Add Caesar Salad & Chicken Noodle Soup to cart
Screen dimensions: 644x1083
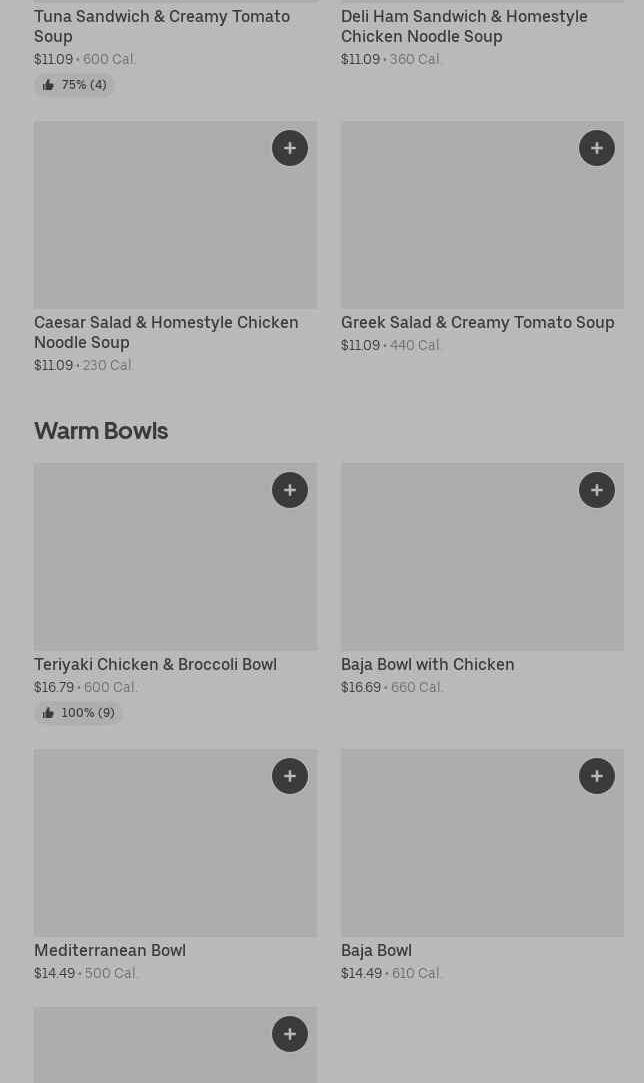tap(290, 148)
